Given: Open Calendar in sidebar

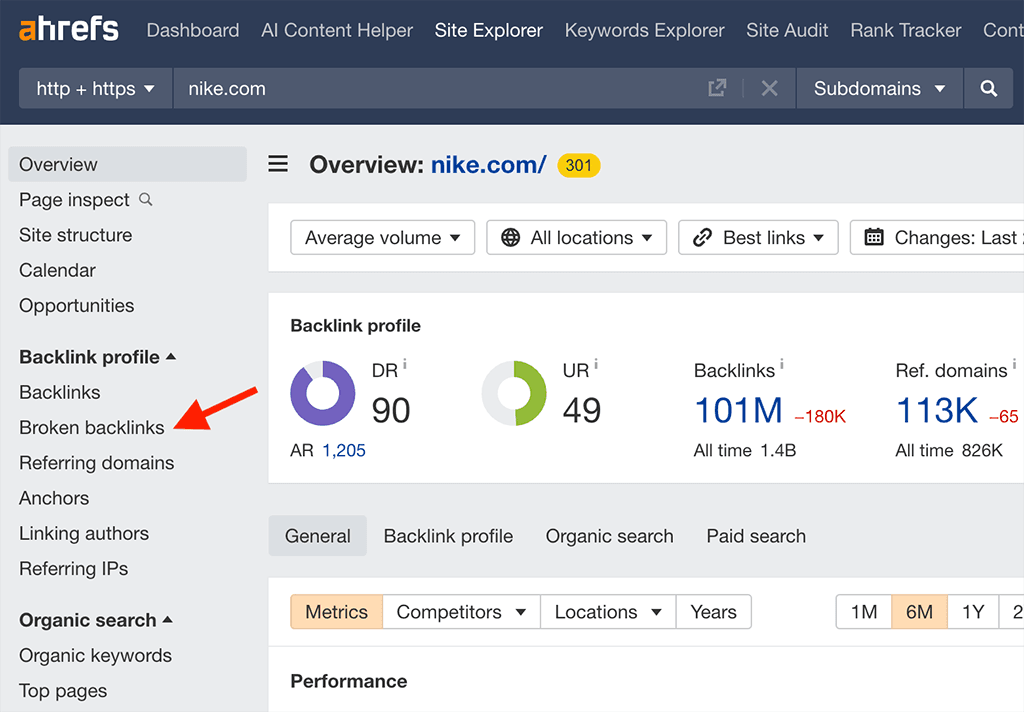Looking at the screenshot, I should coord(57,270).
